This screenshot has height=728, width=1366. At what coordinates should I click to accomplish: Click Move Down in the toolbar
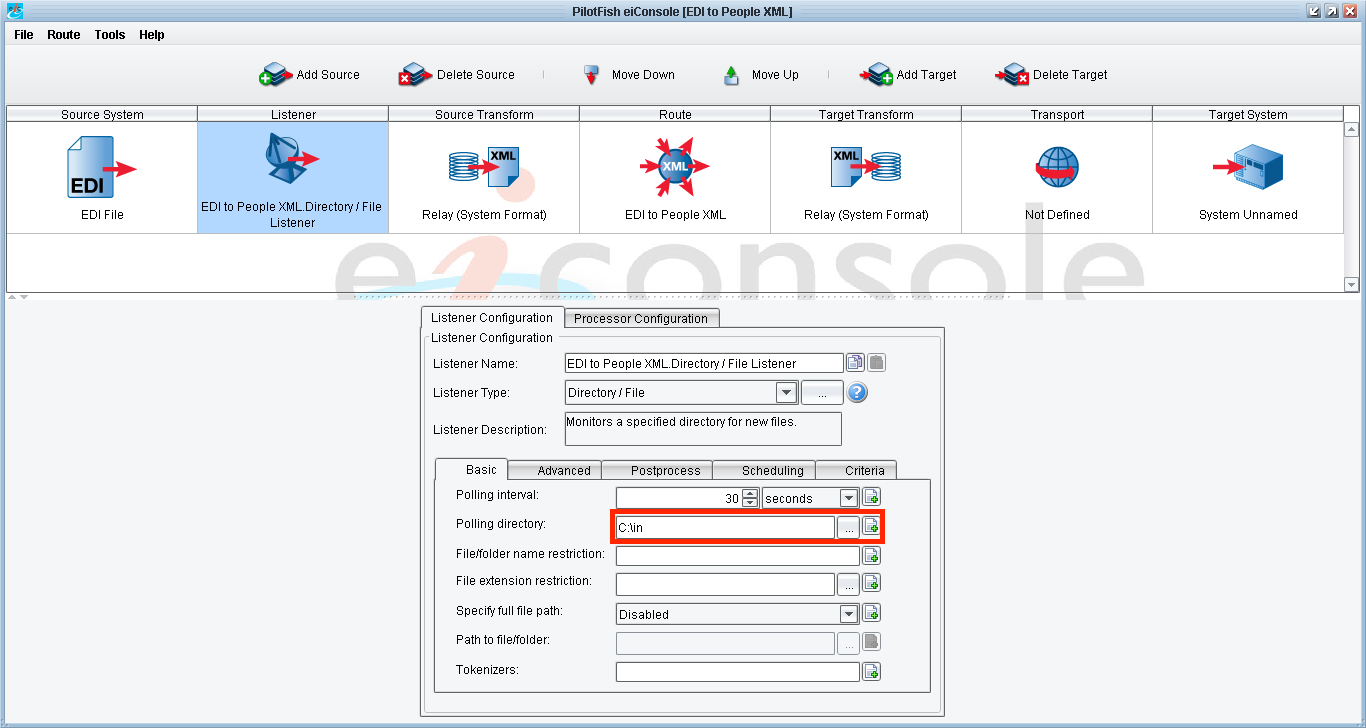point(629,75)
